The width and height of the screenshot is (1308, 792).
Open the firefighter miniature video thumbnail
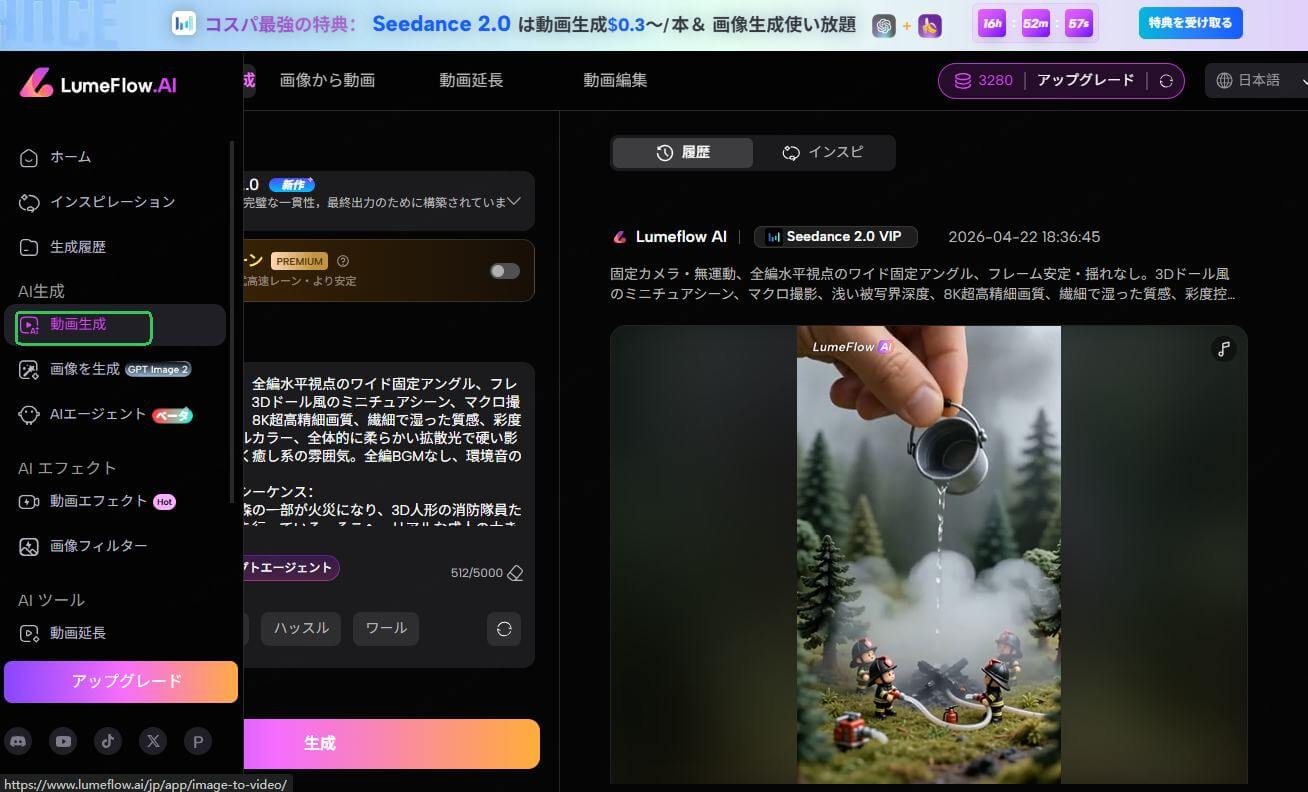(x=929, y=555)
